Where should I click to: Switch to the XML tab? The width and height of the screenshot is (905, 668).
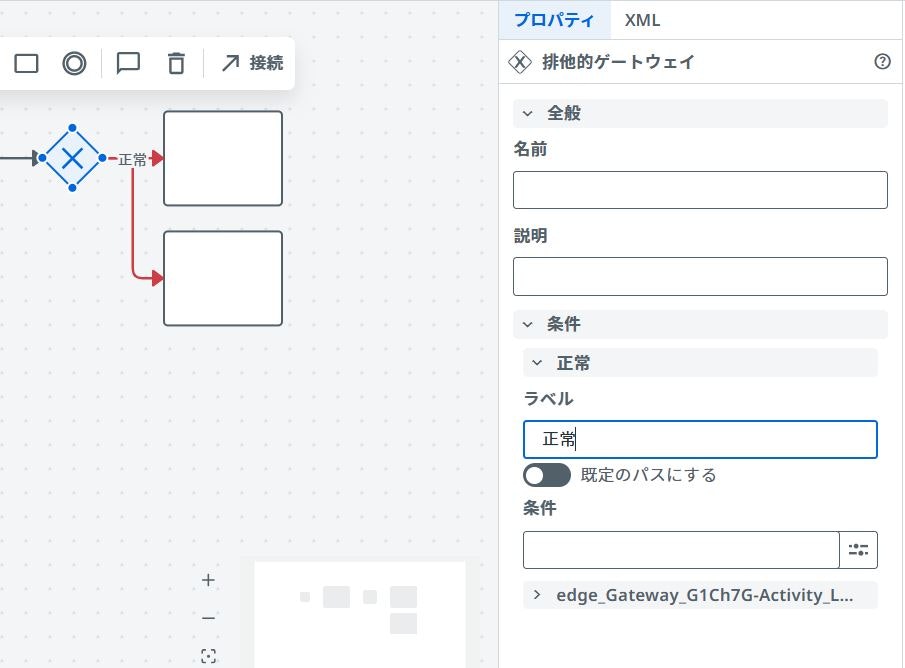coord(642,20)
